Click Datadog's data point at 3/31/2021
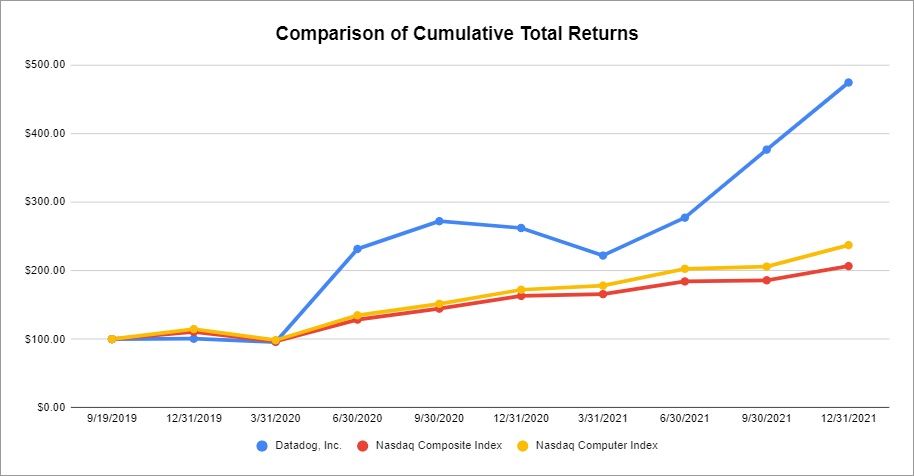The image size is (914, 476). pyautogui.click(x=603, y=255)
